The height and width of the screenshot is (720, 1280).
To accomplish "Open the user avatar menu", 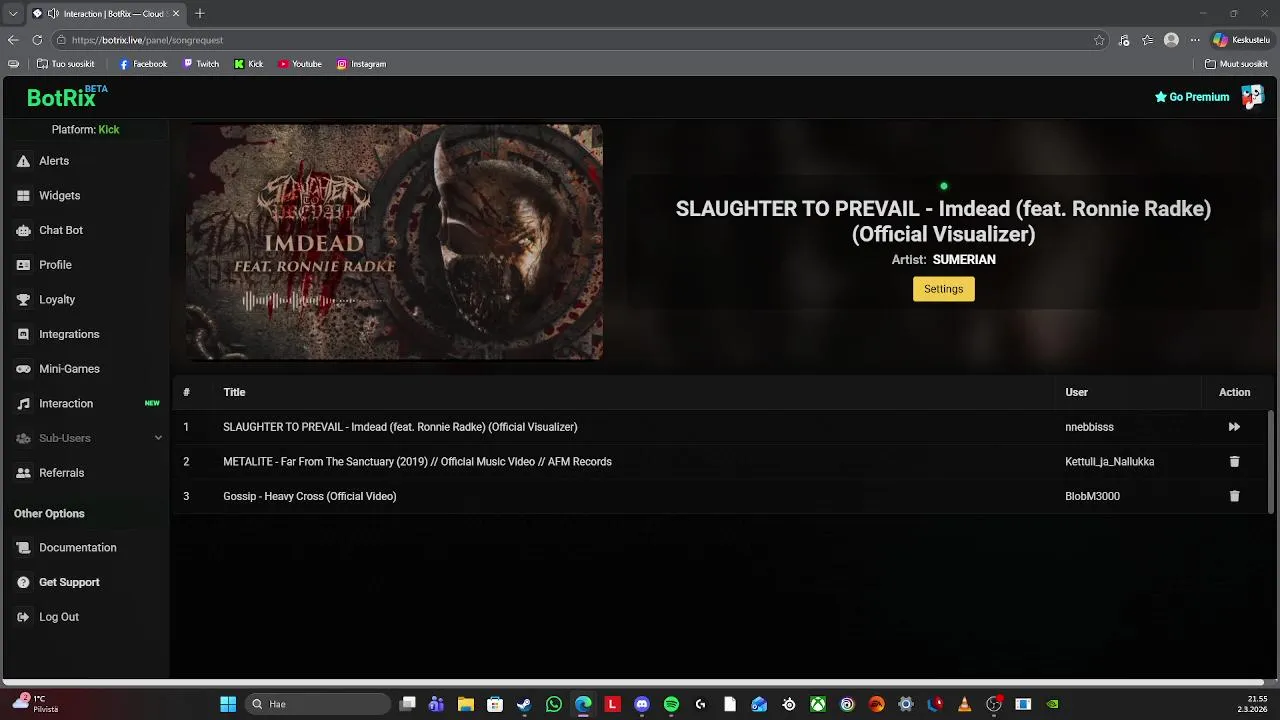I will coord(1252,96).
